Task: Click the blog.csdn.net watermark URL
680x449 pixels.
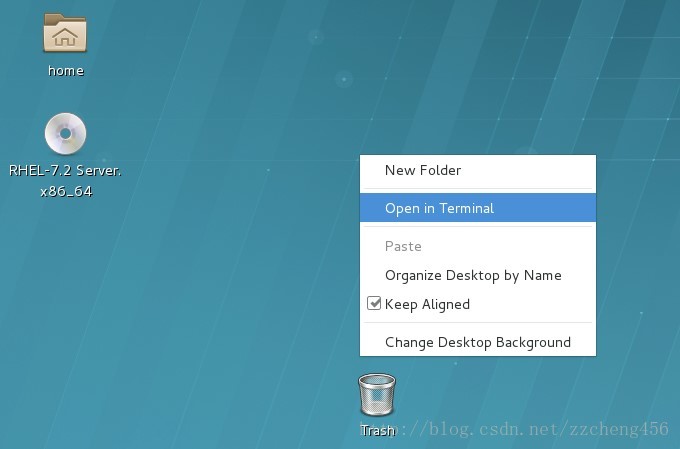Action: pyautogui.click(x=516, y=429)
